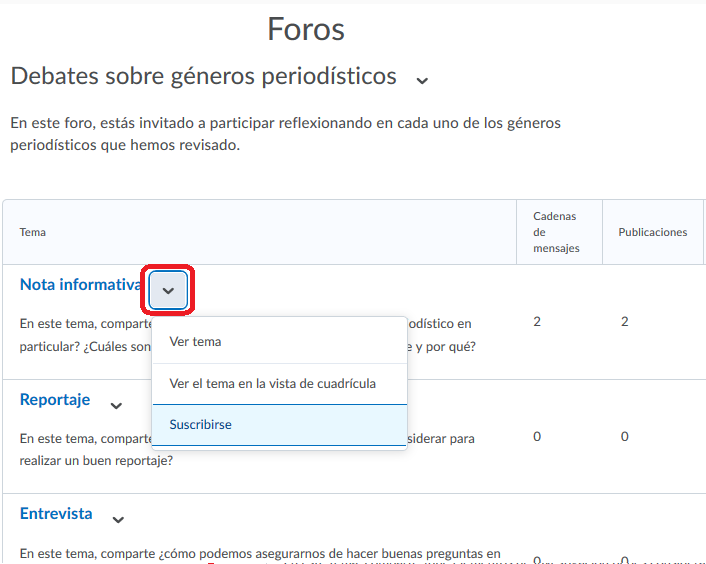Click the Tema column header

pyautogui.click(x=32, y=232)
